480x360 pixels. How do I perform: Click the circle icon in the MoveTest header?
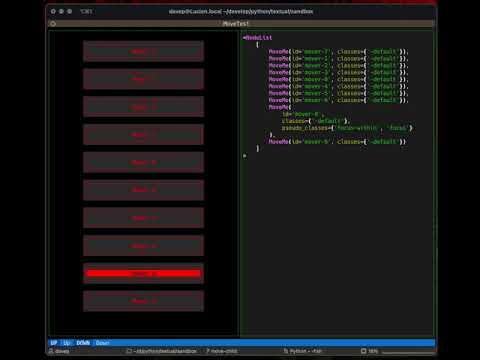pos(53,24)
